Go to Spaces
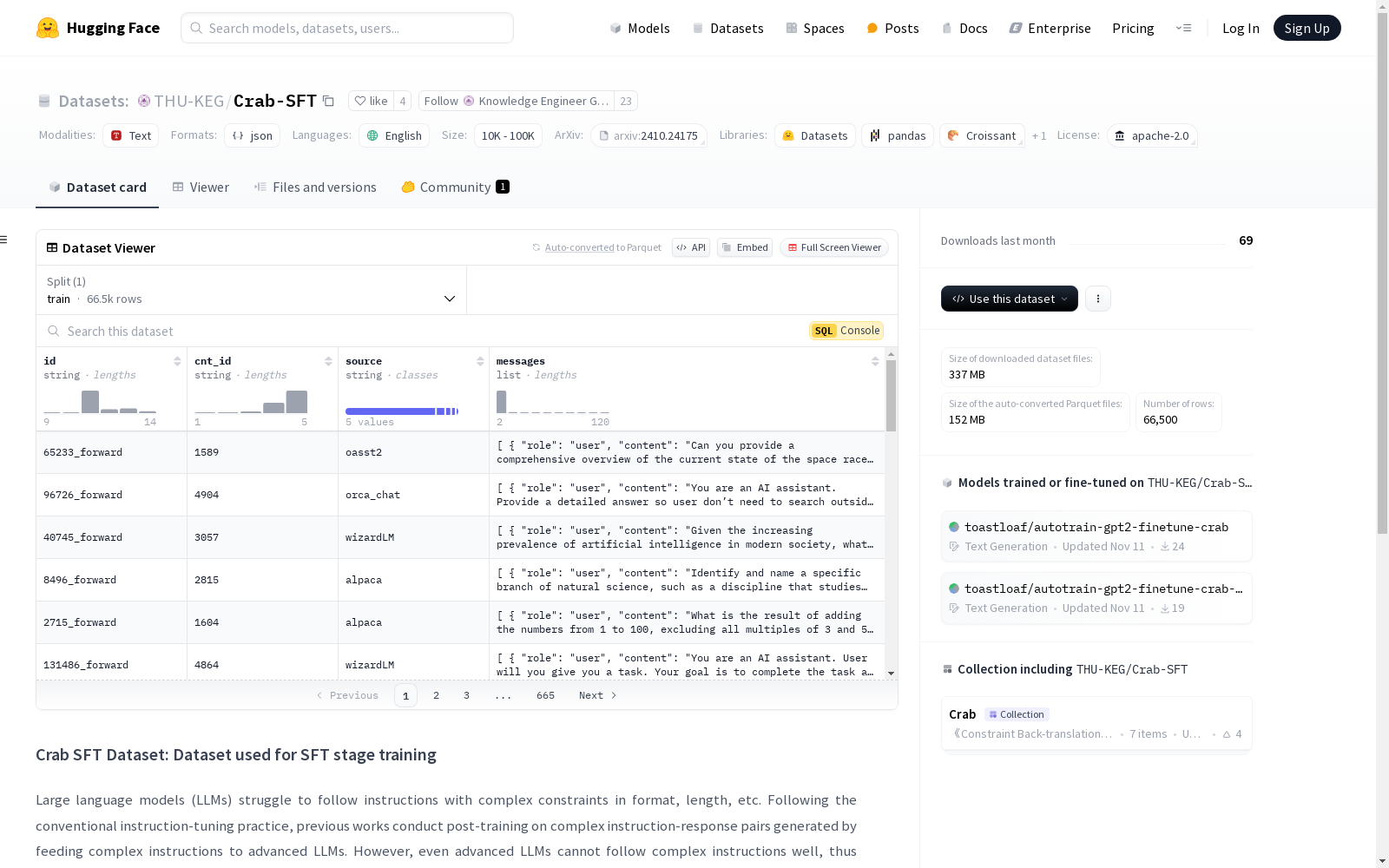 click(x=814, y=28)
